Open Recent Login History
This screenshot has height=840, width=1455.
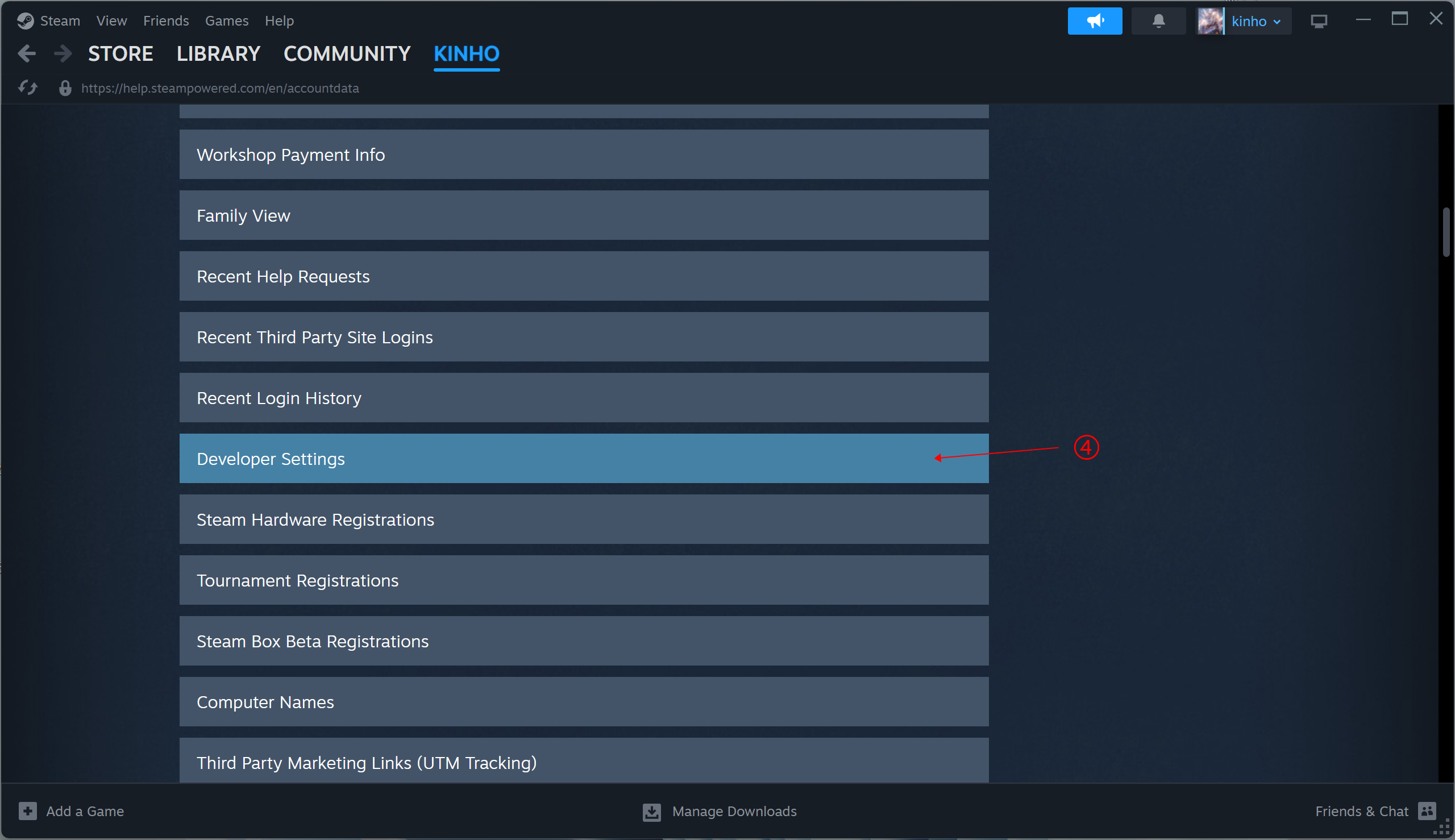tap(278, 398)
